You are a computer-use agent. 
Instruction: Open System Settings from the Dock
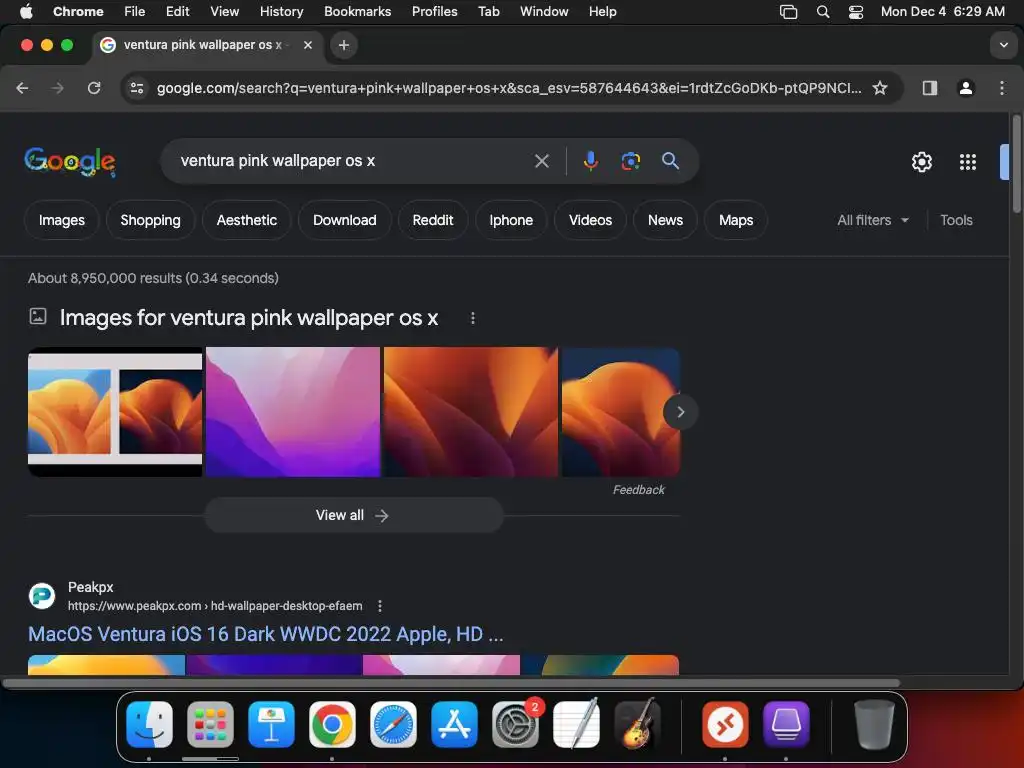click(x=515, y=725)
